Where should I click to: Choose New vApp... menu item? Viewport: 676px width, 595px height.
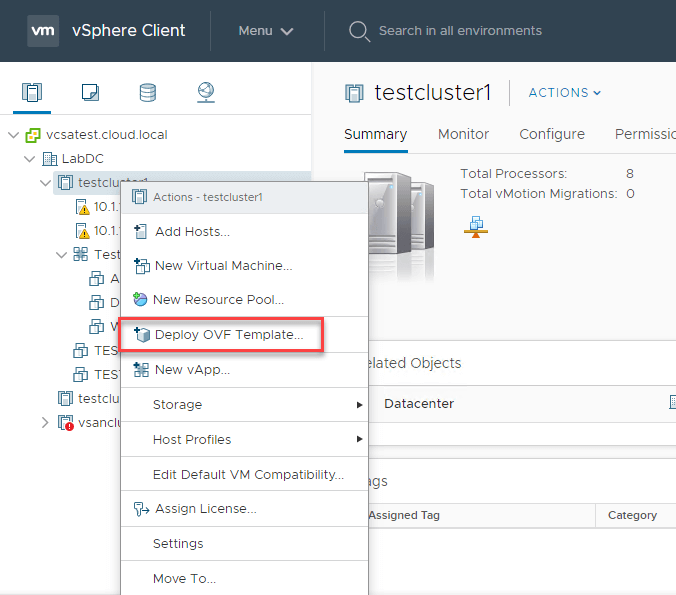[244, 370]
